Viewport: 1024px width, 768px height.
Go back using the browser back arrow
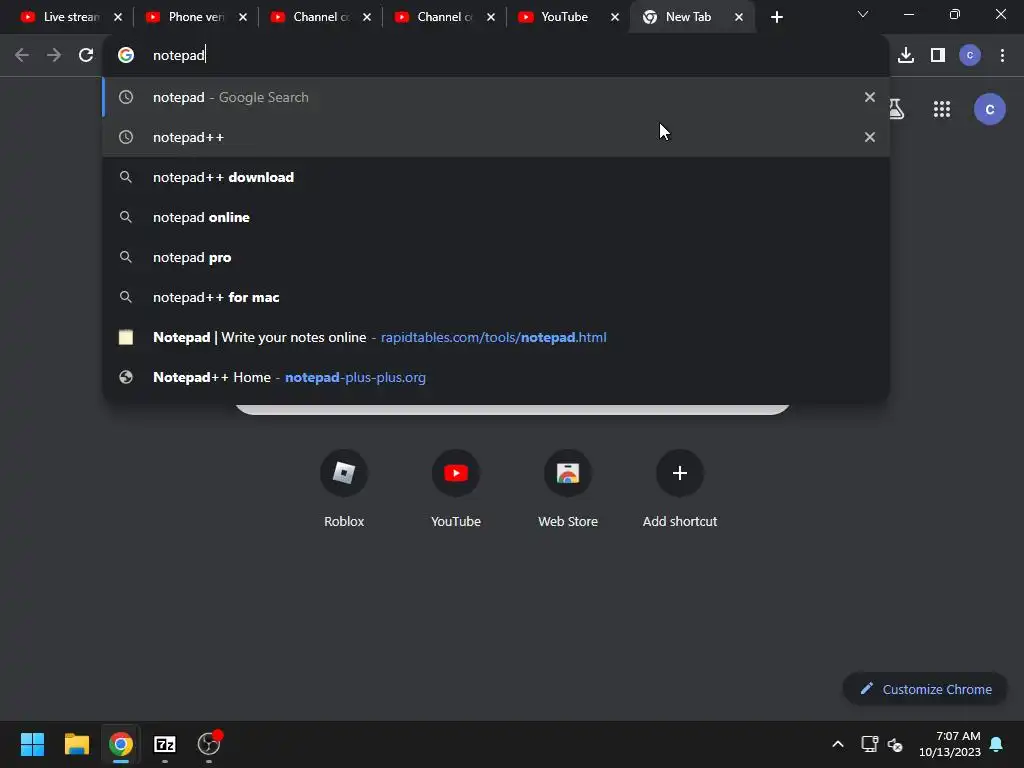pyautogui.click(x=22, y=56)
